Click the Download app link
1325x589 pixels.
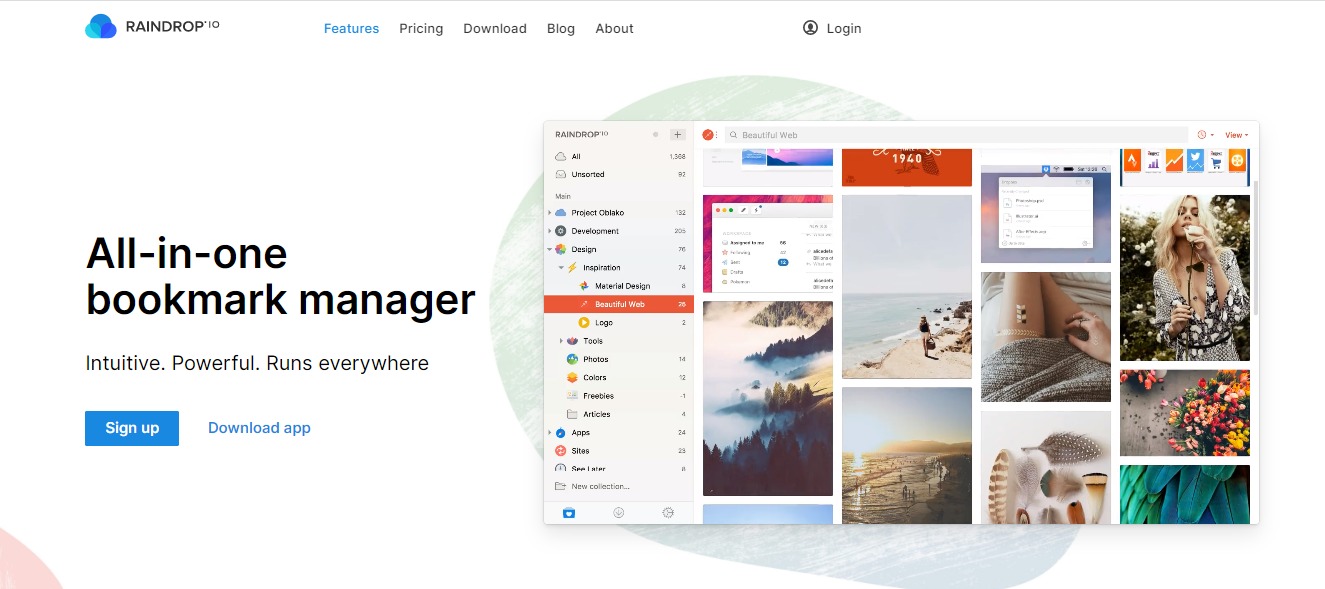259,428
